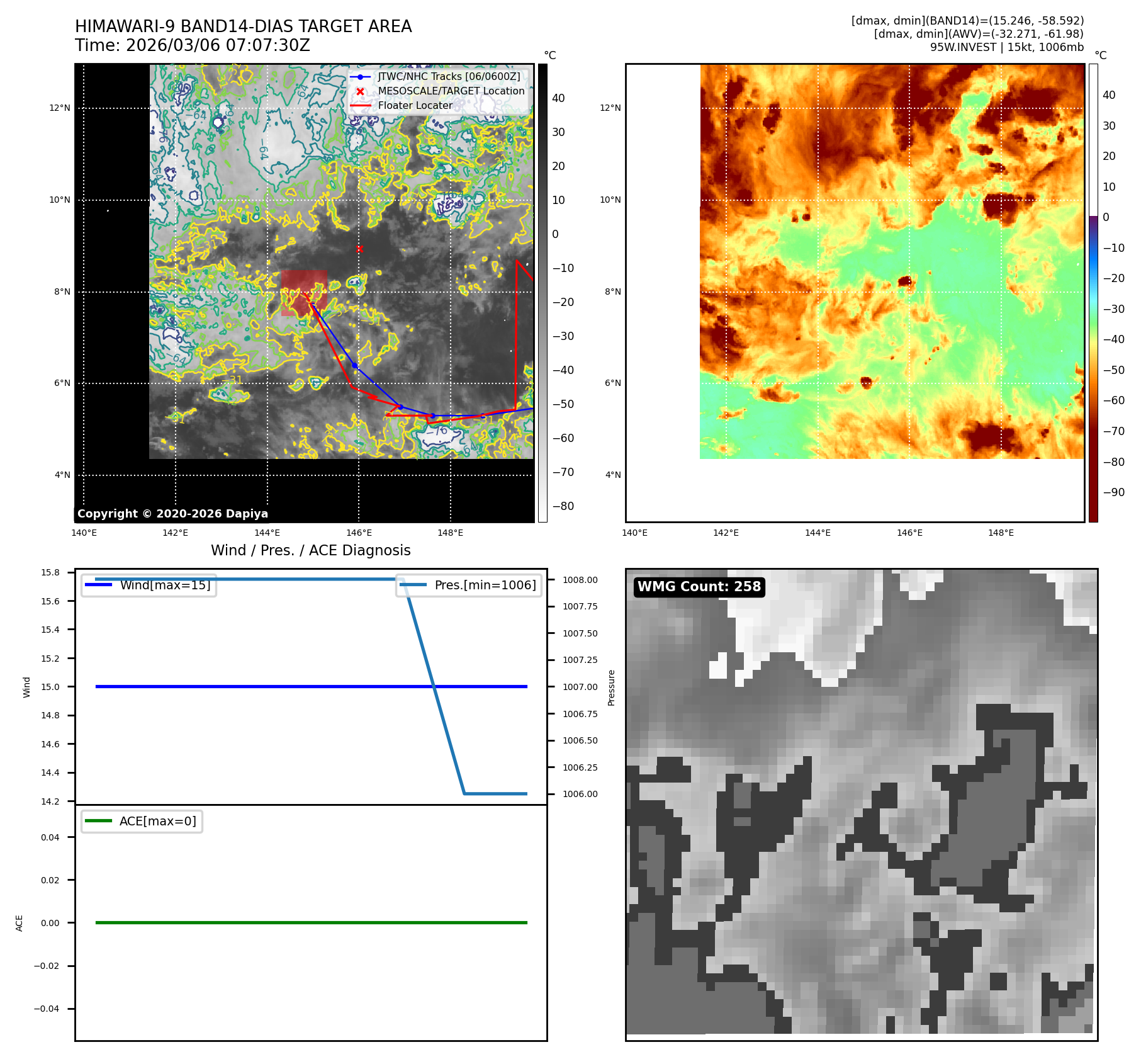Click the red X icon in legend
Image resolution: width=1141 pixels, height=1064 pixels.
(x=360, y=91)
